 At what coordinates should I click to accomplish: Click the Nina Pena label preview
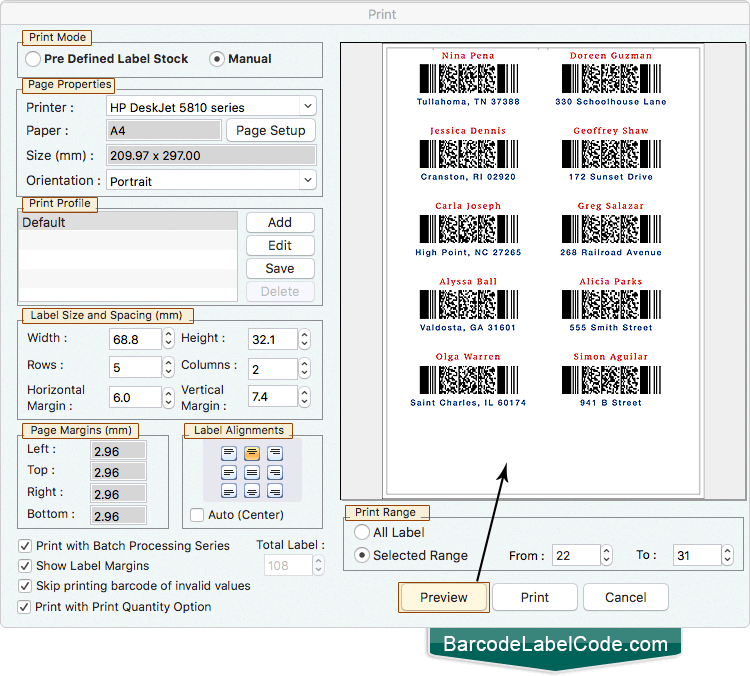click(x=468, y=79)
